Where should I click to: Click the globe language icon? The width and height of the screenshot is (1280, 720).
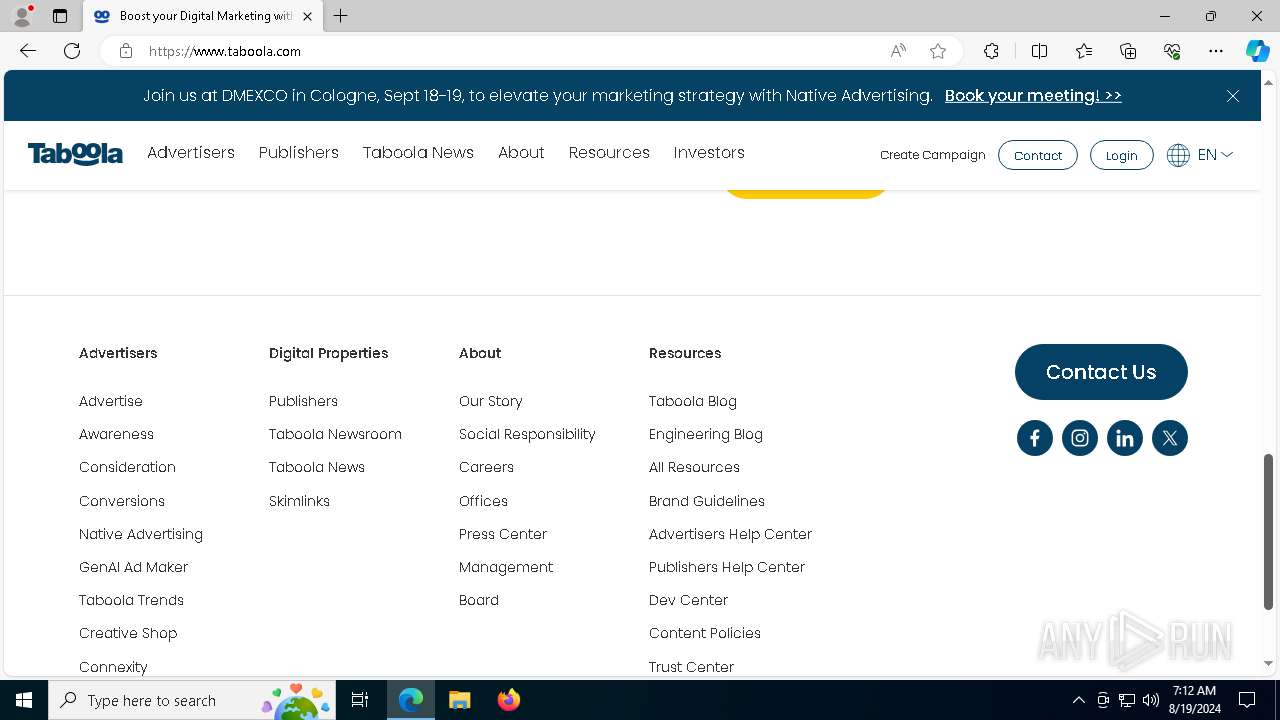[x=1178, y=155]
